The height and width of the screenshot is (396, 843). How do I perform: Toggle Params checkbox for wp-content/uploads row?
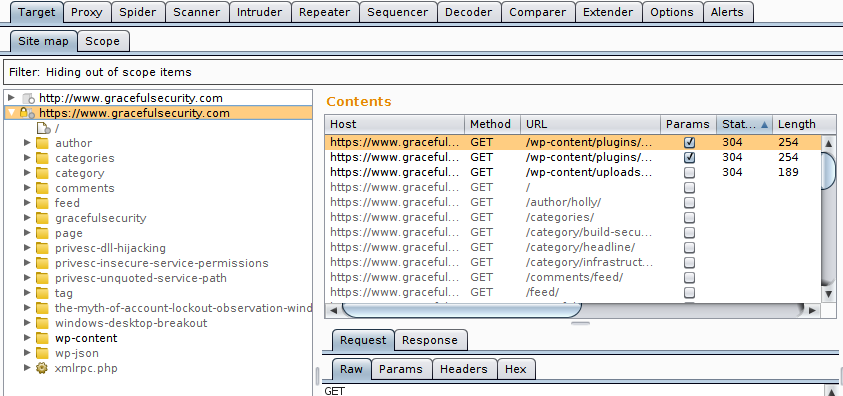click(x=689, y=172)
